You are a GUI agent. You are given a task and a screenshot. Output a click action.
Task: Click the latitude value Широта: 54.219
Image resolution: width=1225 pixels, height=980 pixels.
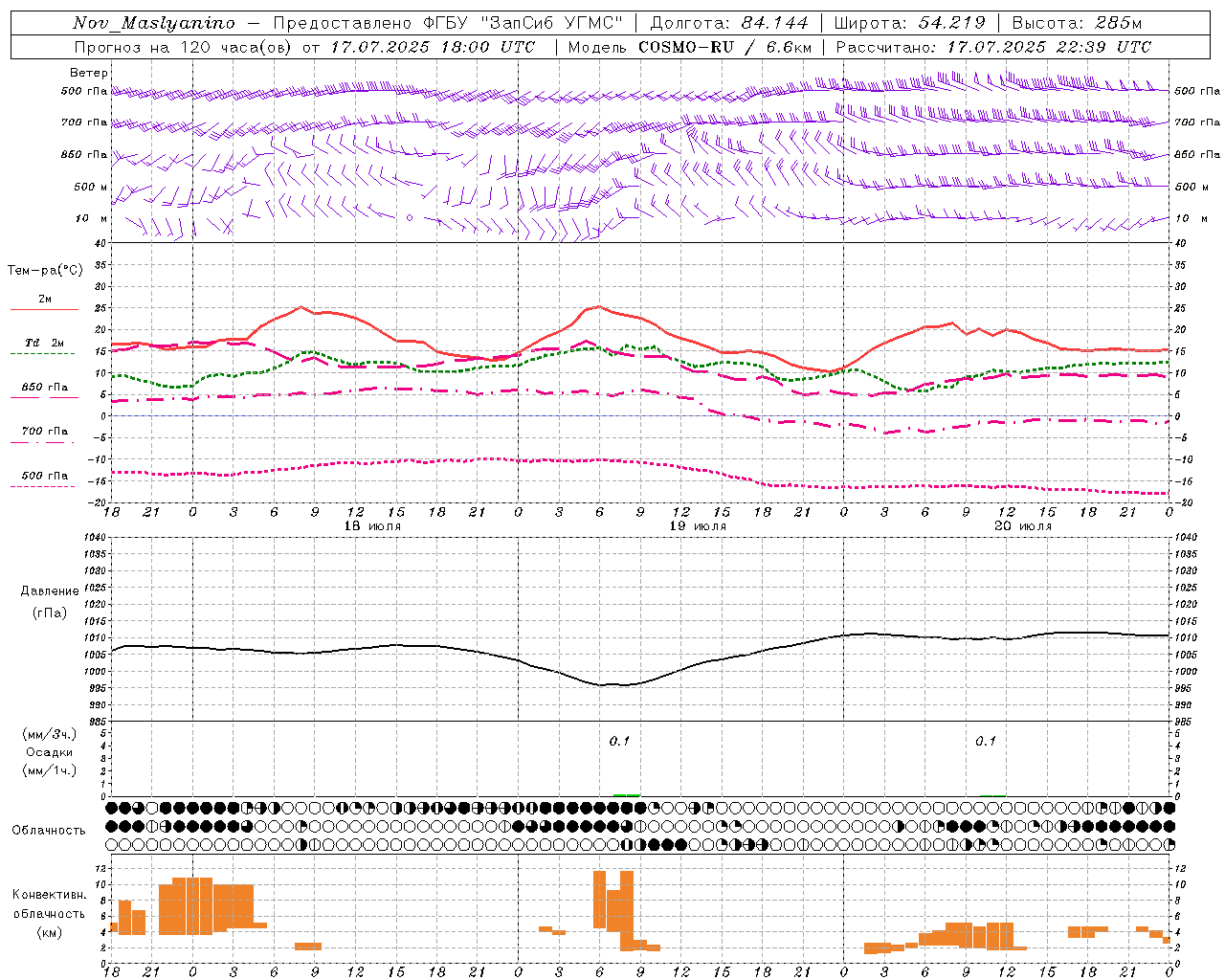point(909,23)
